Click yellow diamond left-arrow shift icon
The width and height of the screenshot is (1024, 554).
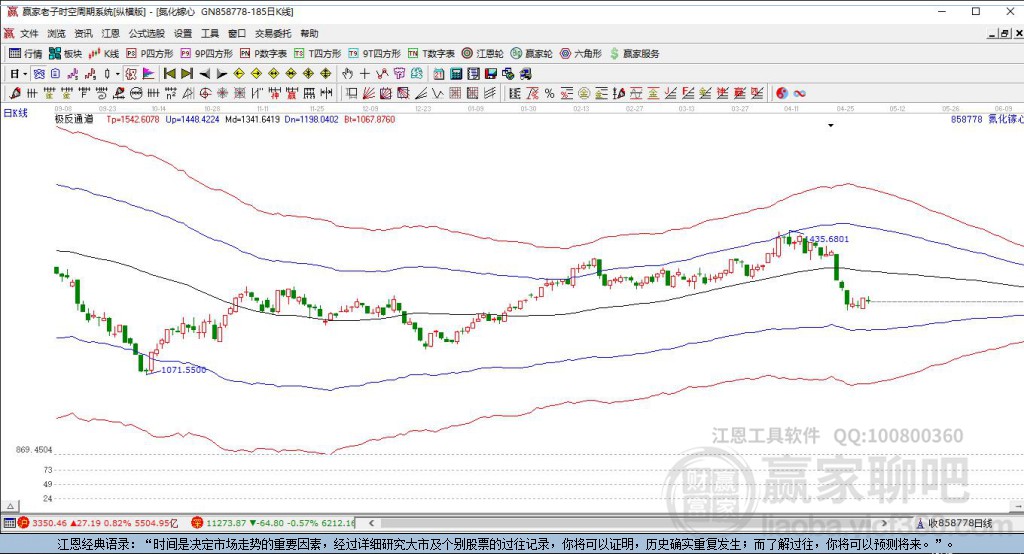[x=239, y=74]
